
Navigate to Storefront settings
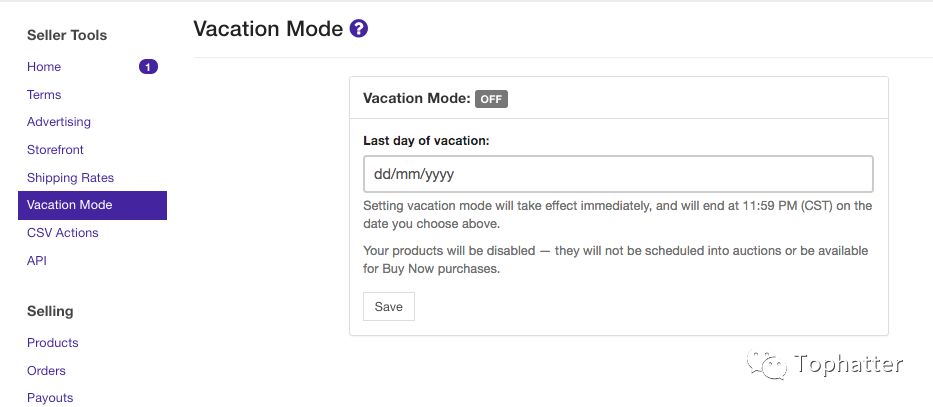click(x=56, y=150)
